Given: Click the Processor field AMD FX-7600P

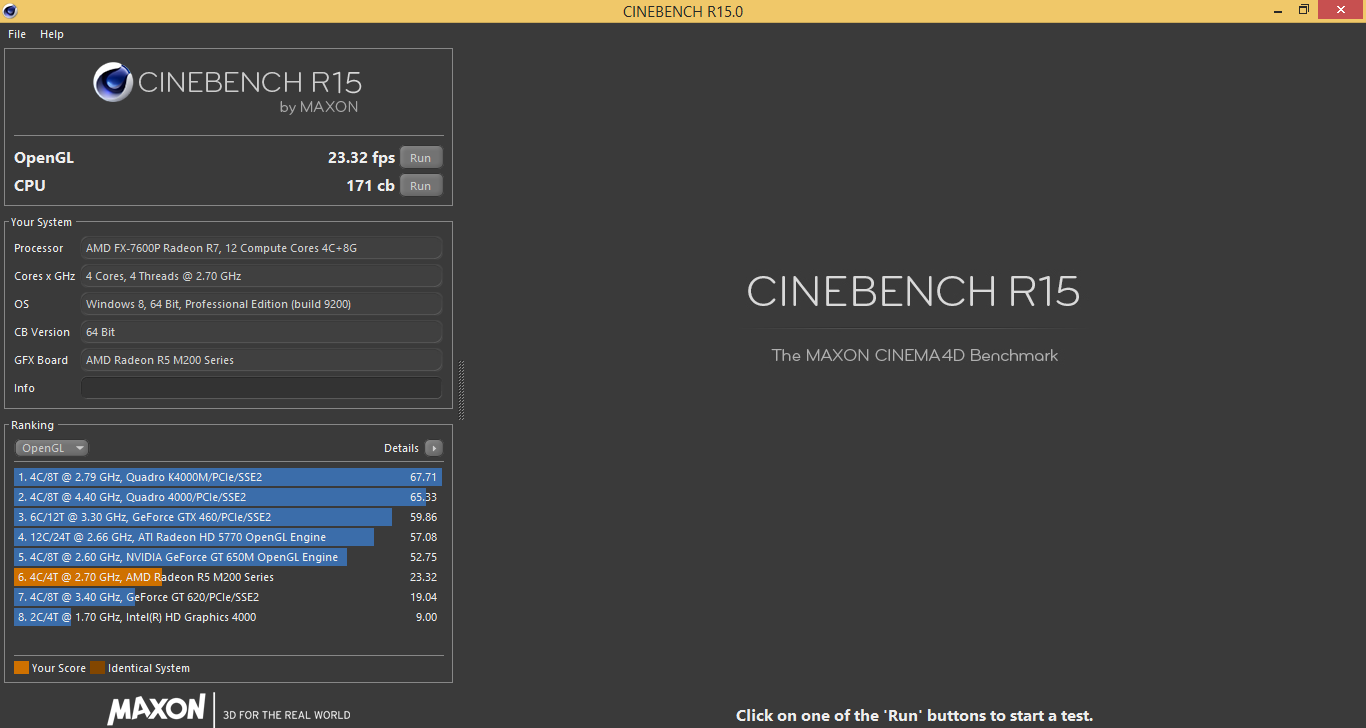Looking at the screenshot, I should tap(261, 248).
